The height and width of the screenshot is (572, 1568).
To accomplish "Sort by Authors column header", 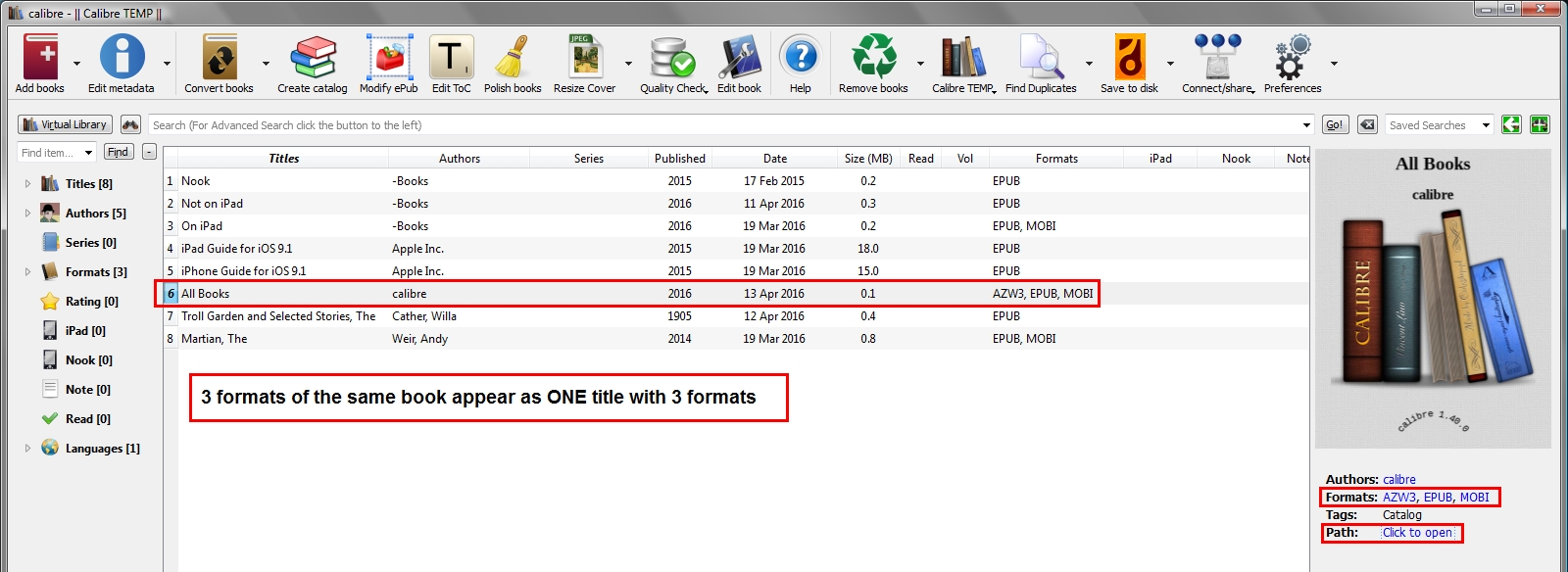I will coord(460,158).
